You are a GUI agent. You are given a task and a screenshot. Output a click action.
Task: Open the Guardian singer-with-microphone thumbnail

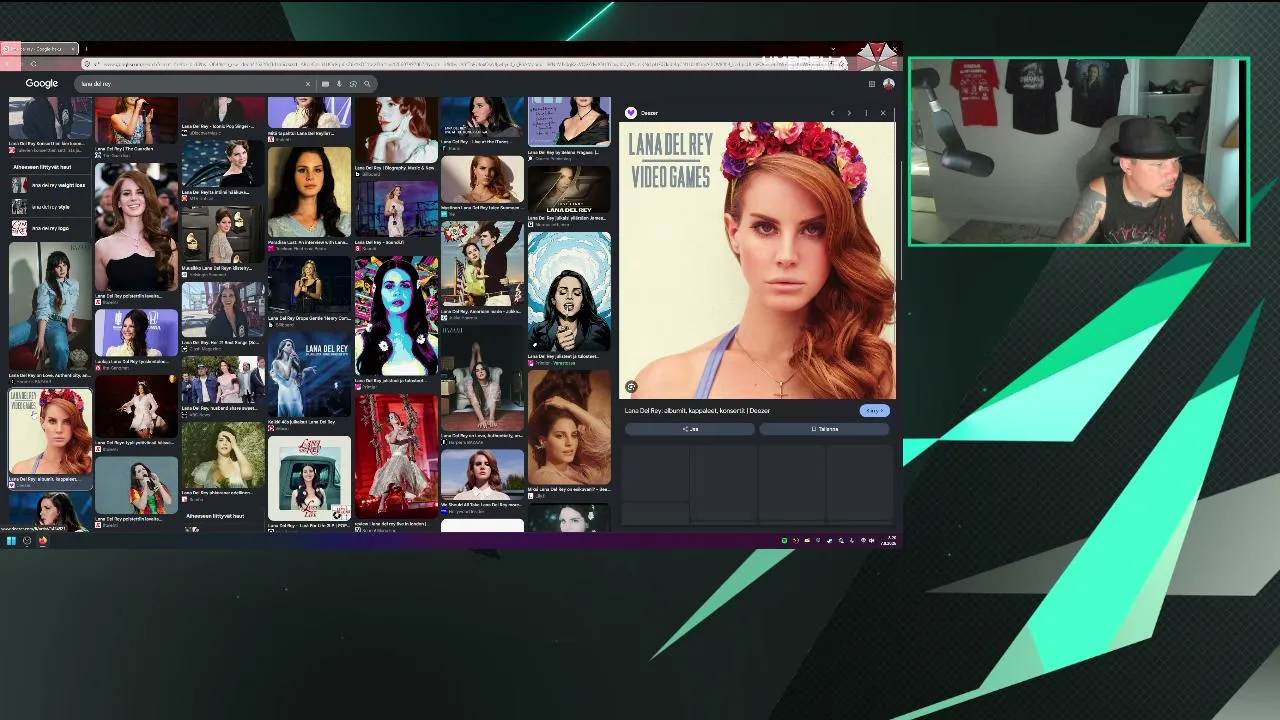click(x=136, y=120)
